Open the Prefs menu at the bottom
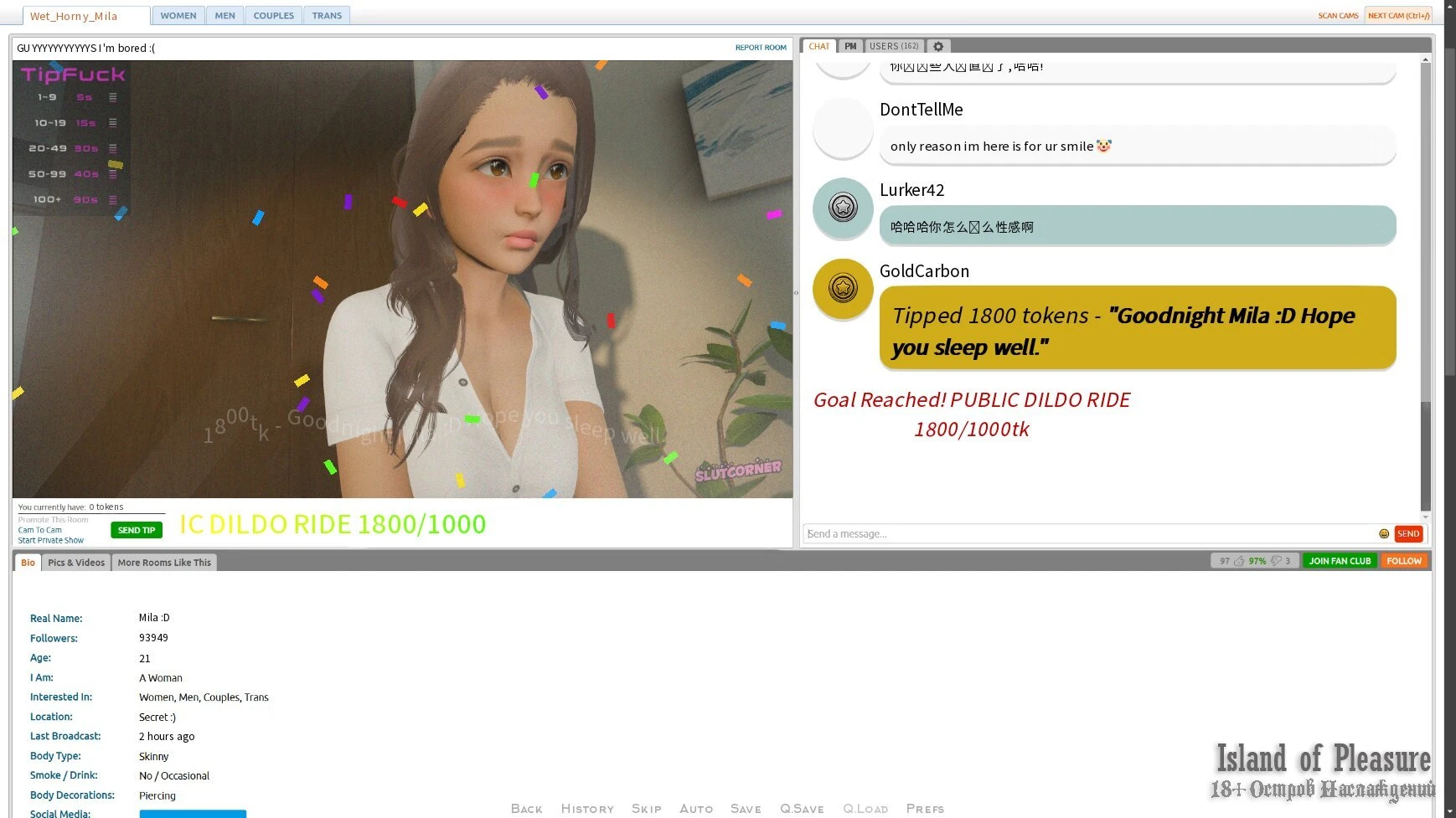This screenshot has height=818, width=1456. tap(925, 809)
